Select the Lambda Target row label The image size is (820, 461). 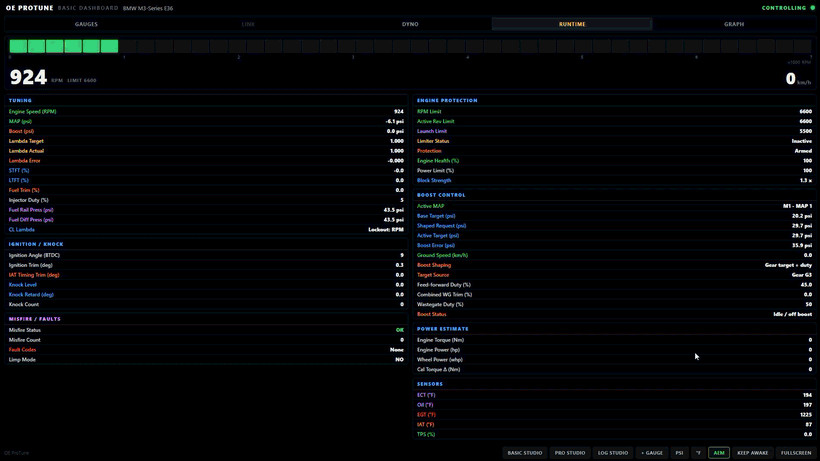tap(26, 141)
